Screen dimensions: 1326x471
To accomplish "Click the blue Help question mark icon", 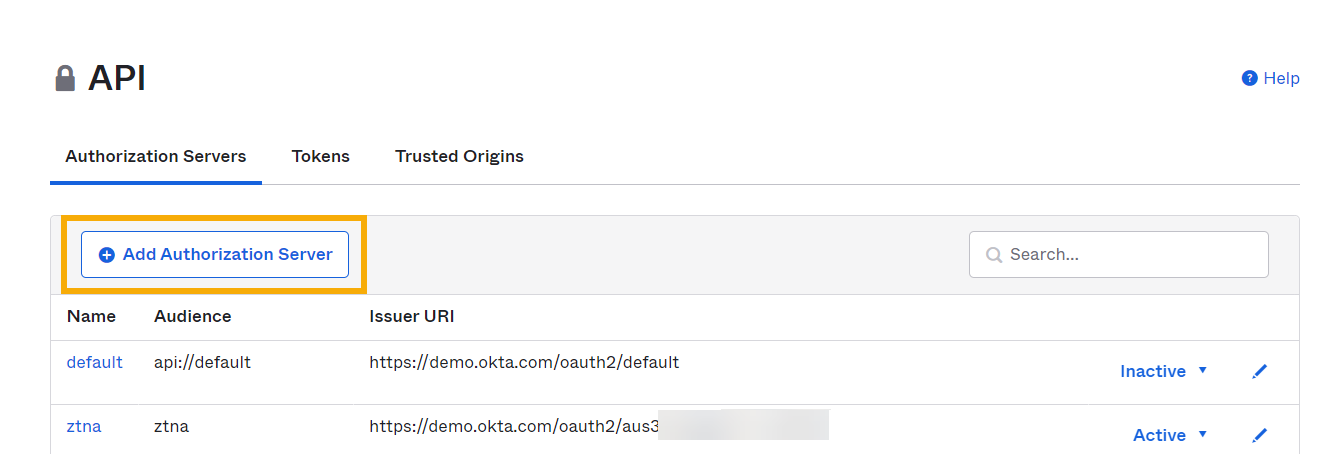I will pos(1249,78).
